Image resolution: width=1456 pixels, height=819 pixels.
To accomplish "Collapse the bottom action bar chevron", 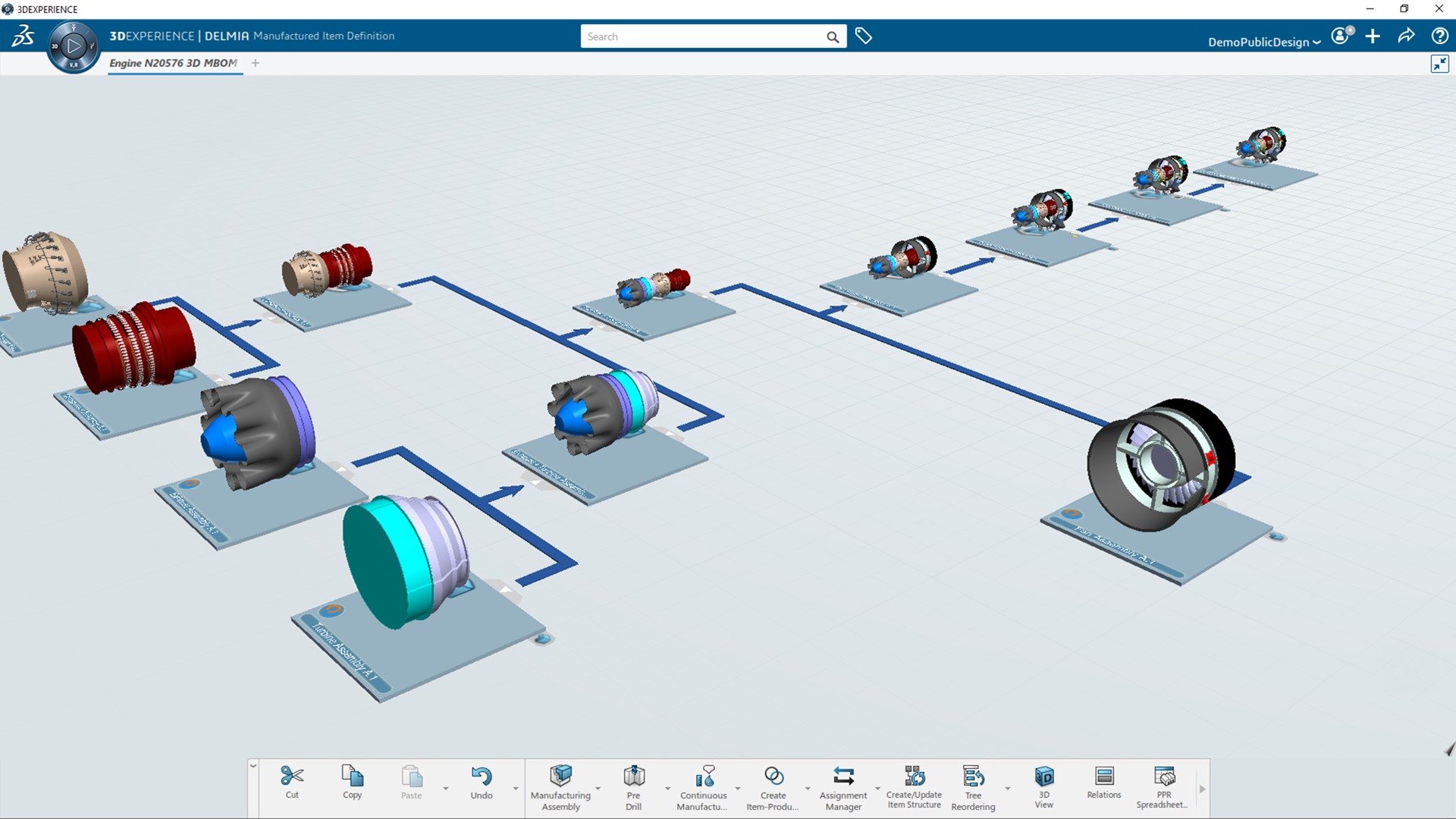I will click(253, 766).
